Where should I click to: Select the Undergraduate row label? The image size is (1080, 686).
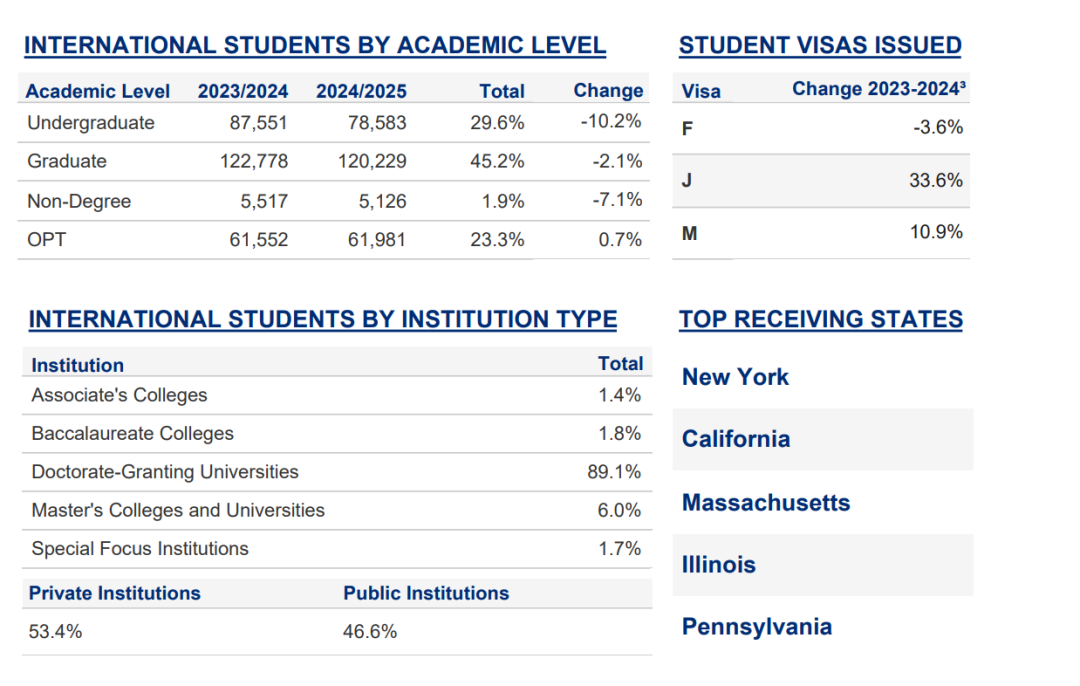tap(91, 123)
